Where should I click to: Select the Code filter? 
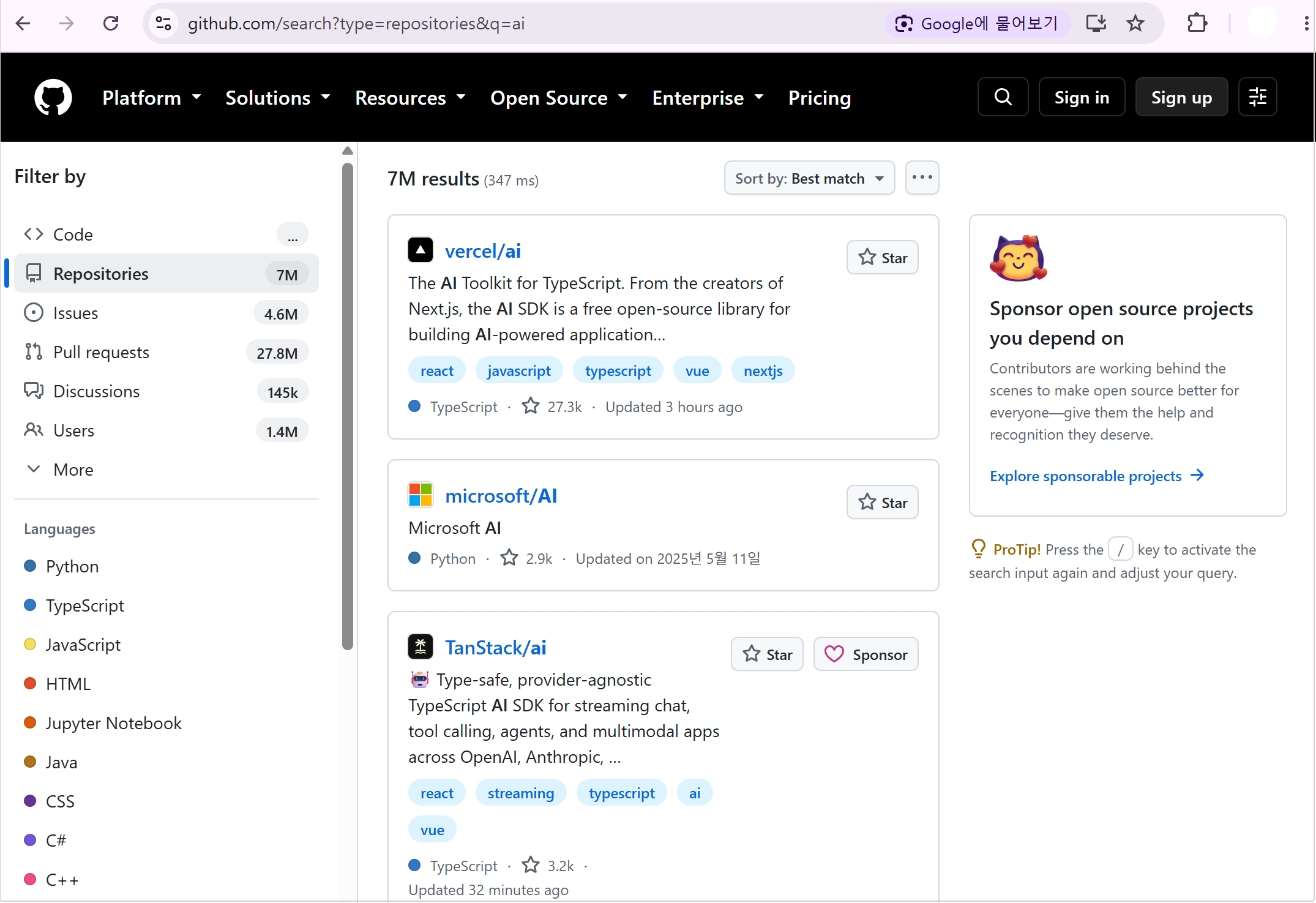tap(166, 234)
